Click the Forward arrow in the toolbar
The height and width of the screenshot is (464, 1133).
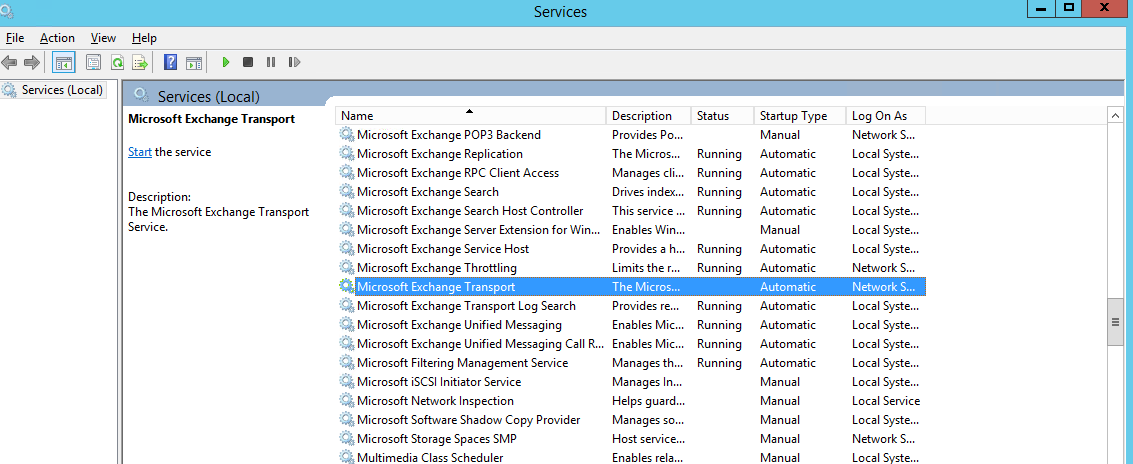point(31,63)
